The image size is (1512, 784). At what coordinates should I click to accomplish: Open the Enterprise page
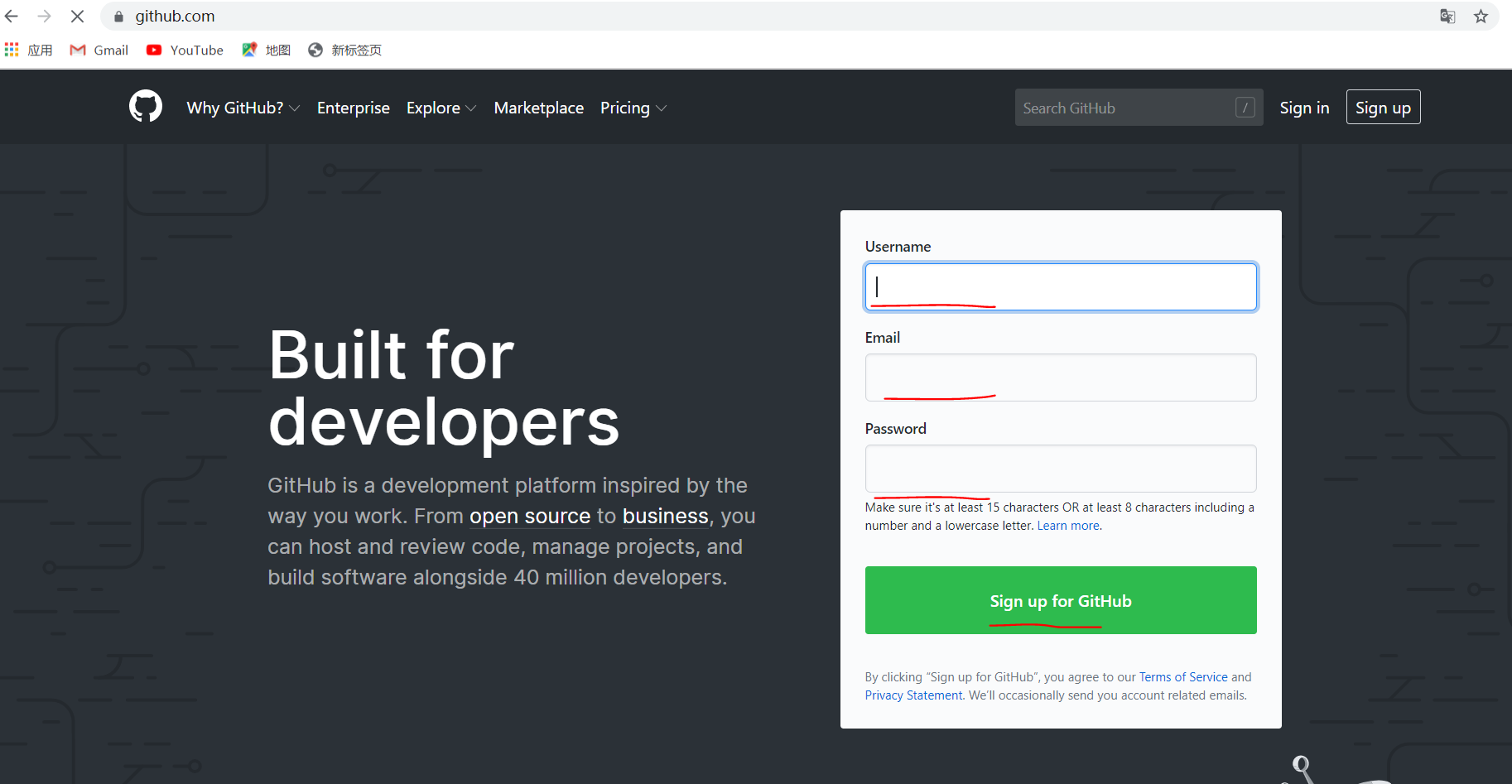click(x=354, y=108)
